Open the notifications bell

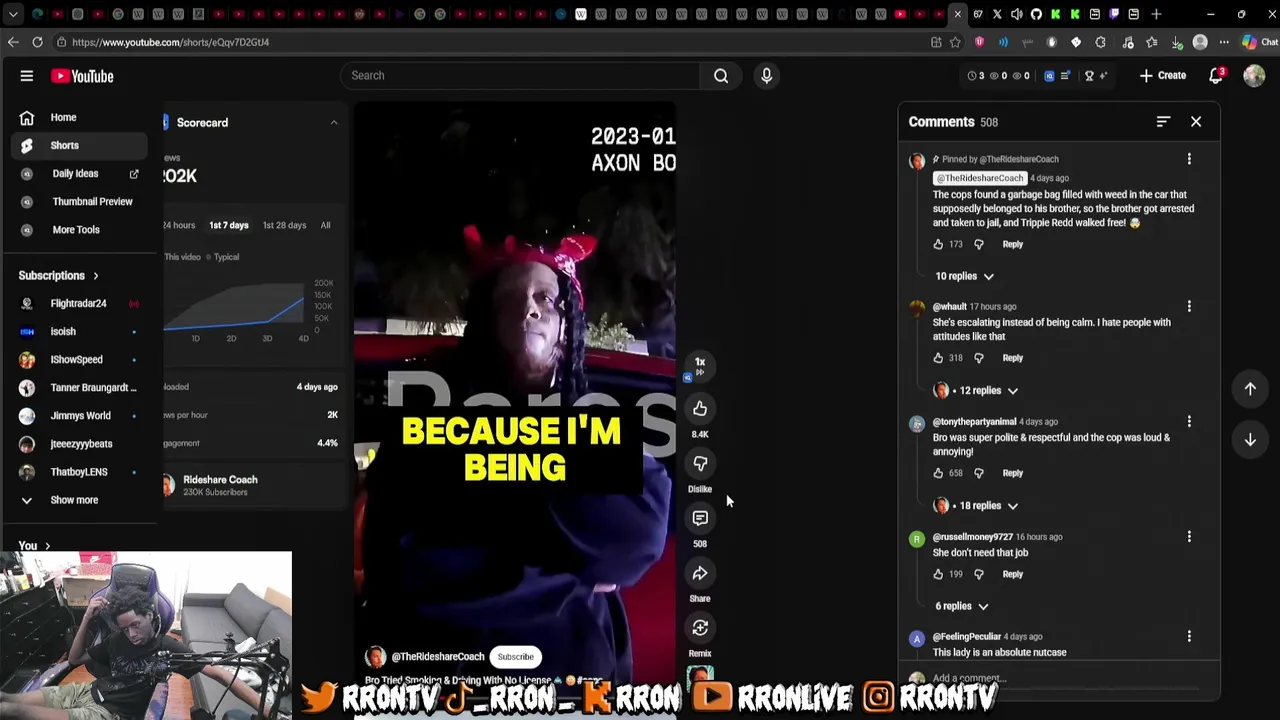point(1216,76)
